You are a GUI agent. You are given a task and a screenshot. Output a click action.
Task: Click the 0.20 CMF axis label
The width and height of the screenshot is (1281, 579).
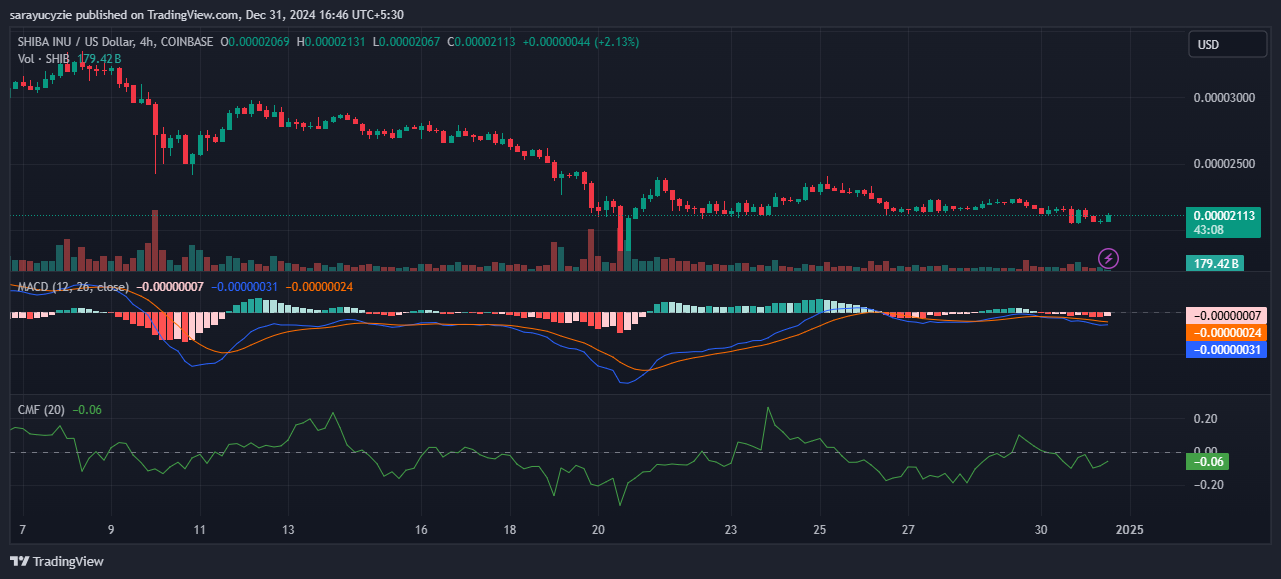(1206, 419)
